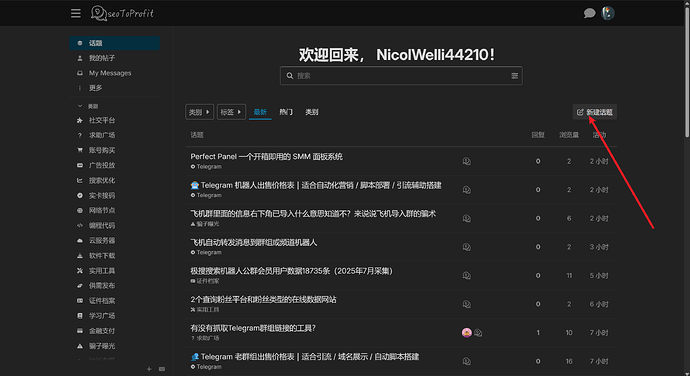Switch to the 热门 tab
The height and width of the screenshot is (376, 690).
pyautogui.click(x=286, y=112)
